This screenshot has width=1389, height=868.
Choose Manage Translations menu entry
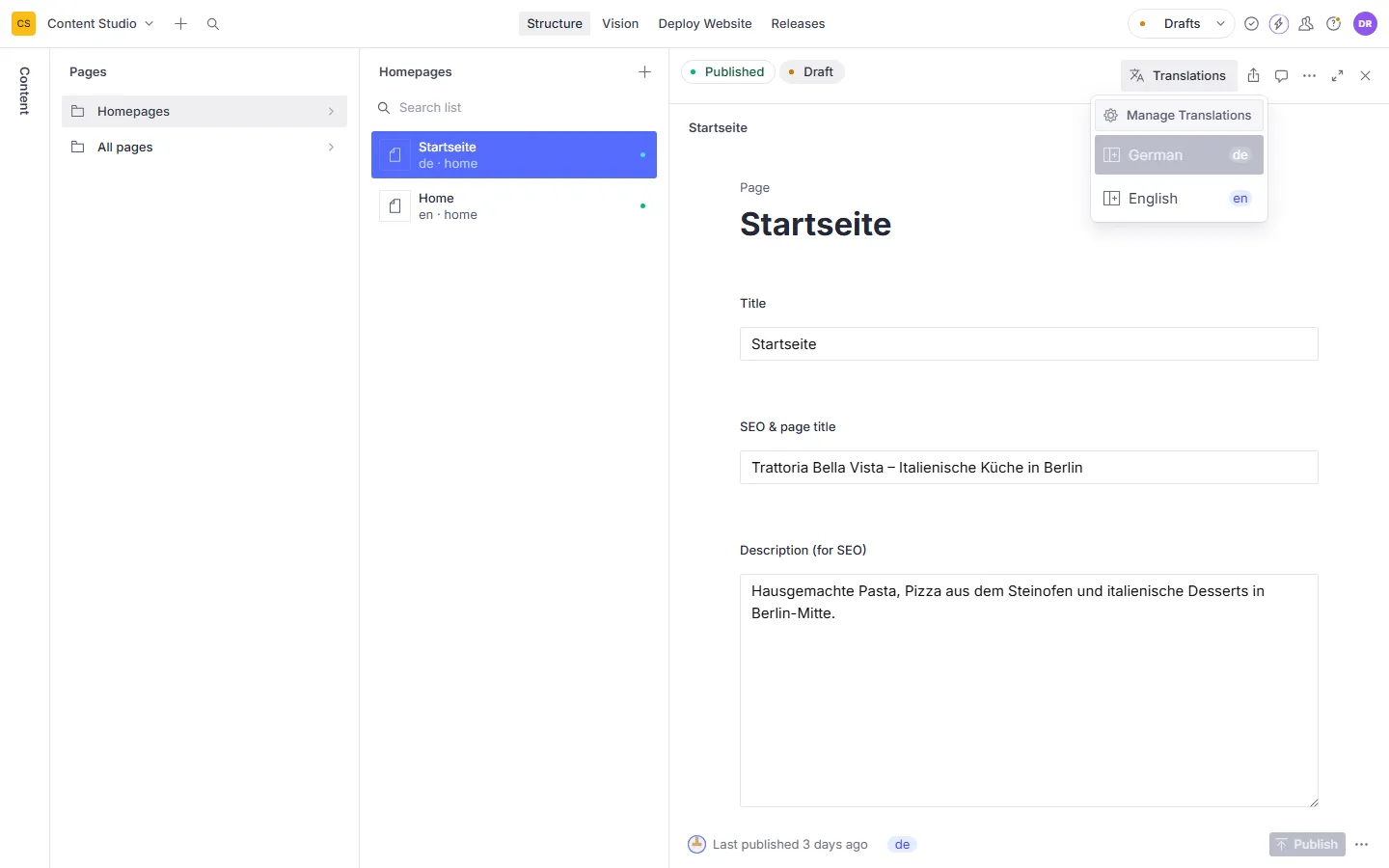click(1179, 115)
